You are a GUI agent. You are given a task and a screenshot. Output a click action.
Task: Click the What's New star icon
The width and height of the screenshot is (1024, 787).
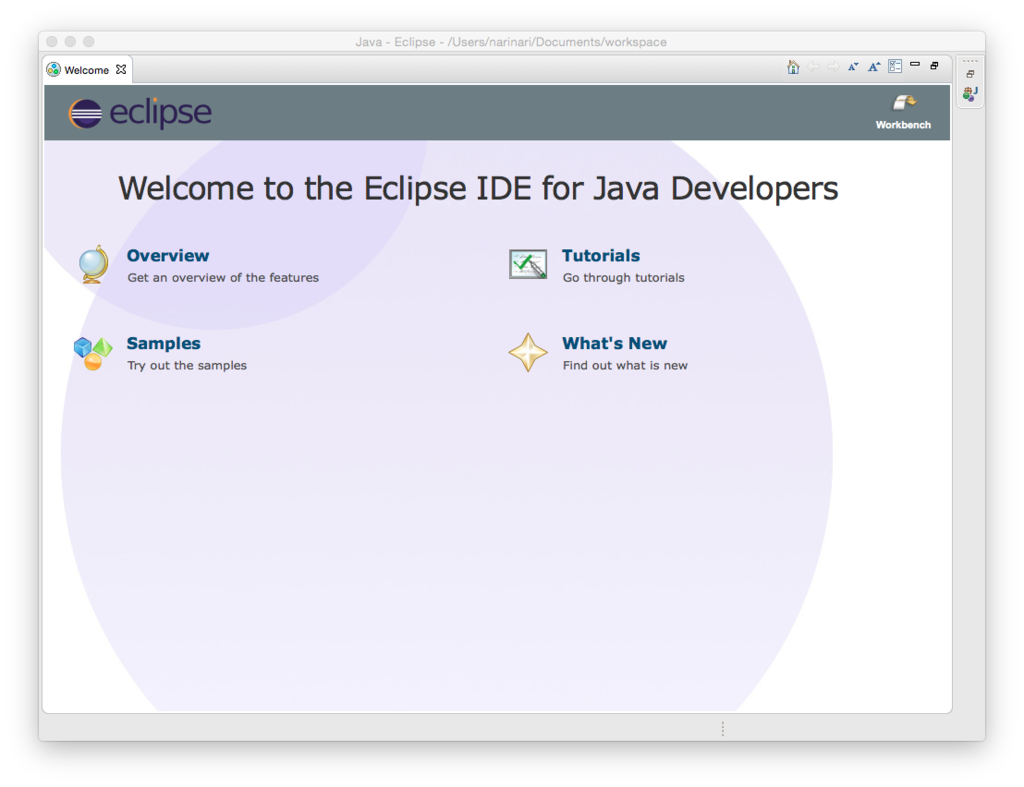tap(528, 353)
